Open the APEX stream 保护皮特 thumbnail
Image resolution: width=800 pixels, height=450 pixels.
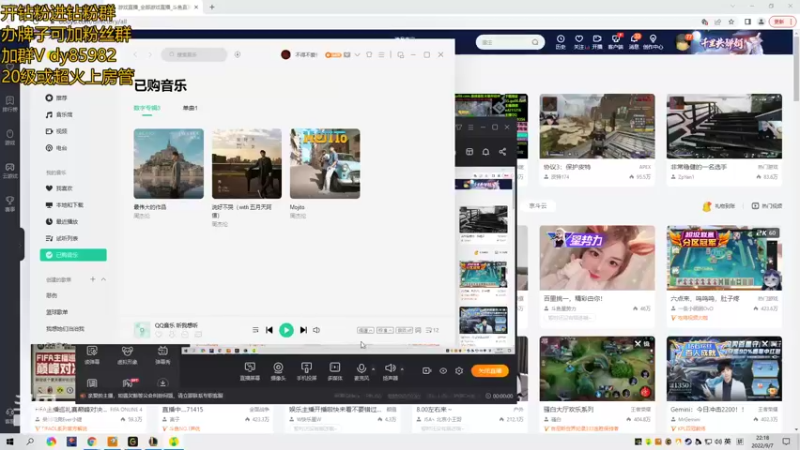(x=597, y=126)
